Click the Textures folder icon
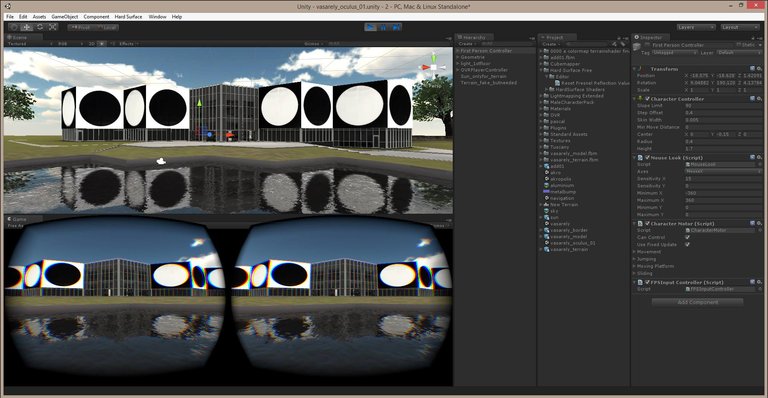Viewport: 768px width, 398px height. tap(547, 140)
